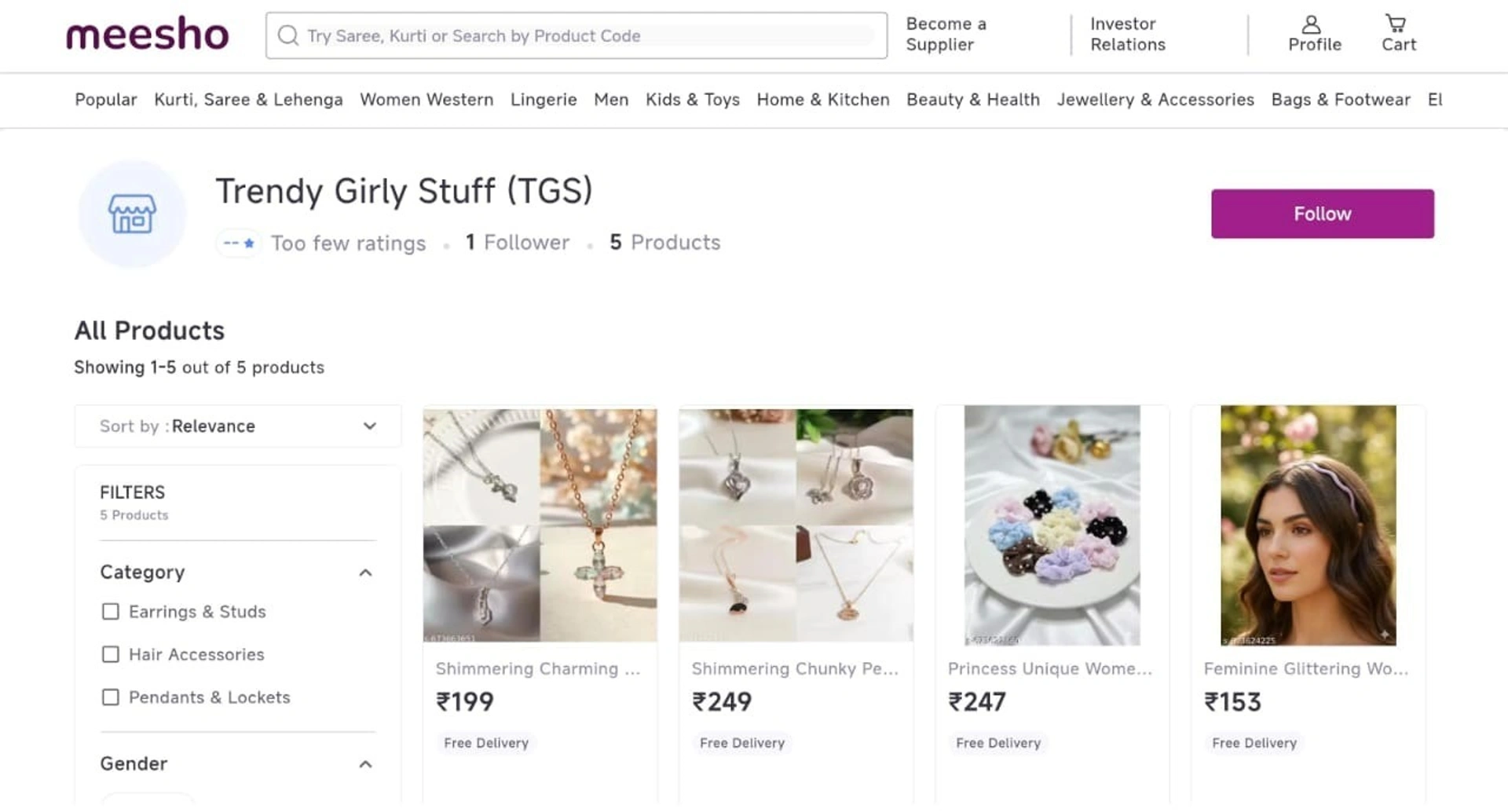The width and height of the screenshot is (1508, 812).
Task: Tick the Pendants & Lockets checkbox
Action: 111,697
